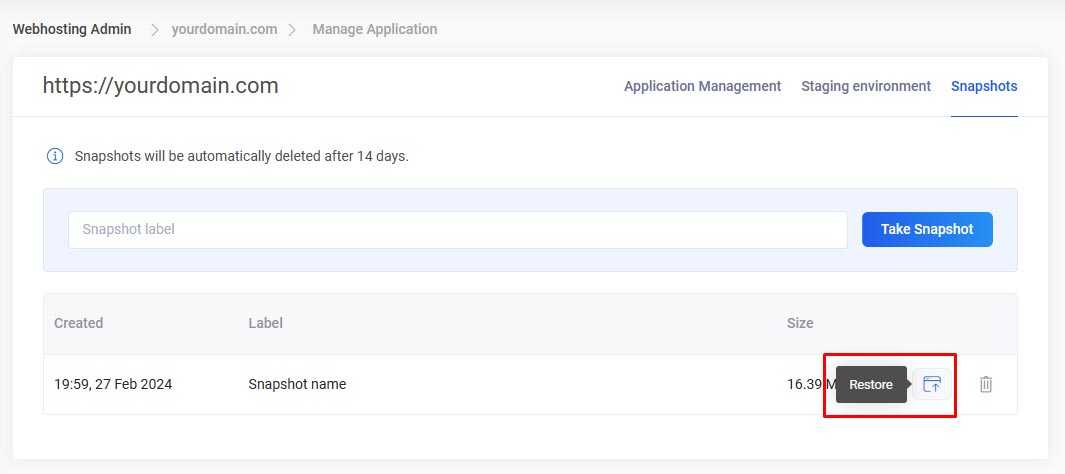Click the breadcrumb chevron after yourdomain.com
Screen dimensions: 1065x474
(x=293, y=30)
